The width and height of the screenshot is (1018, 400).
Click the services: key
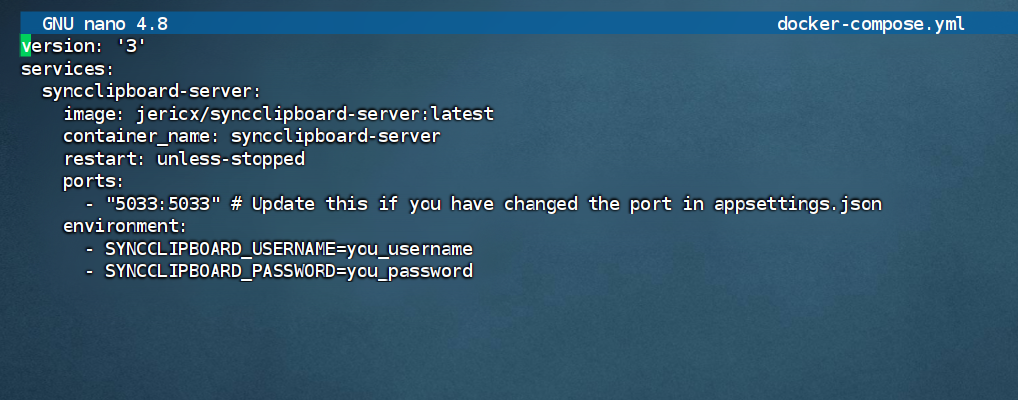point(68,69)
